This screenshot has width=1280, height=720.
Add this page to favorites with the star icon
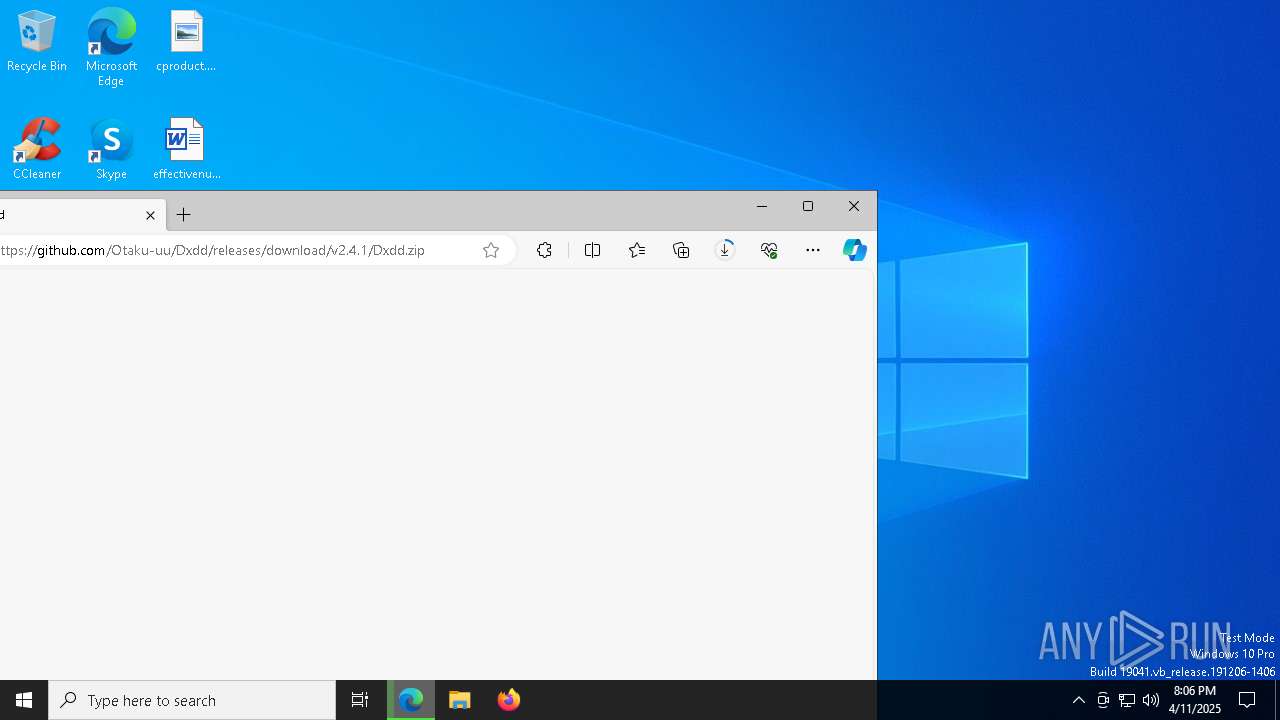[491, 250]
